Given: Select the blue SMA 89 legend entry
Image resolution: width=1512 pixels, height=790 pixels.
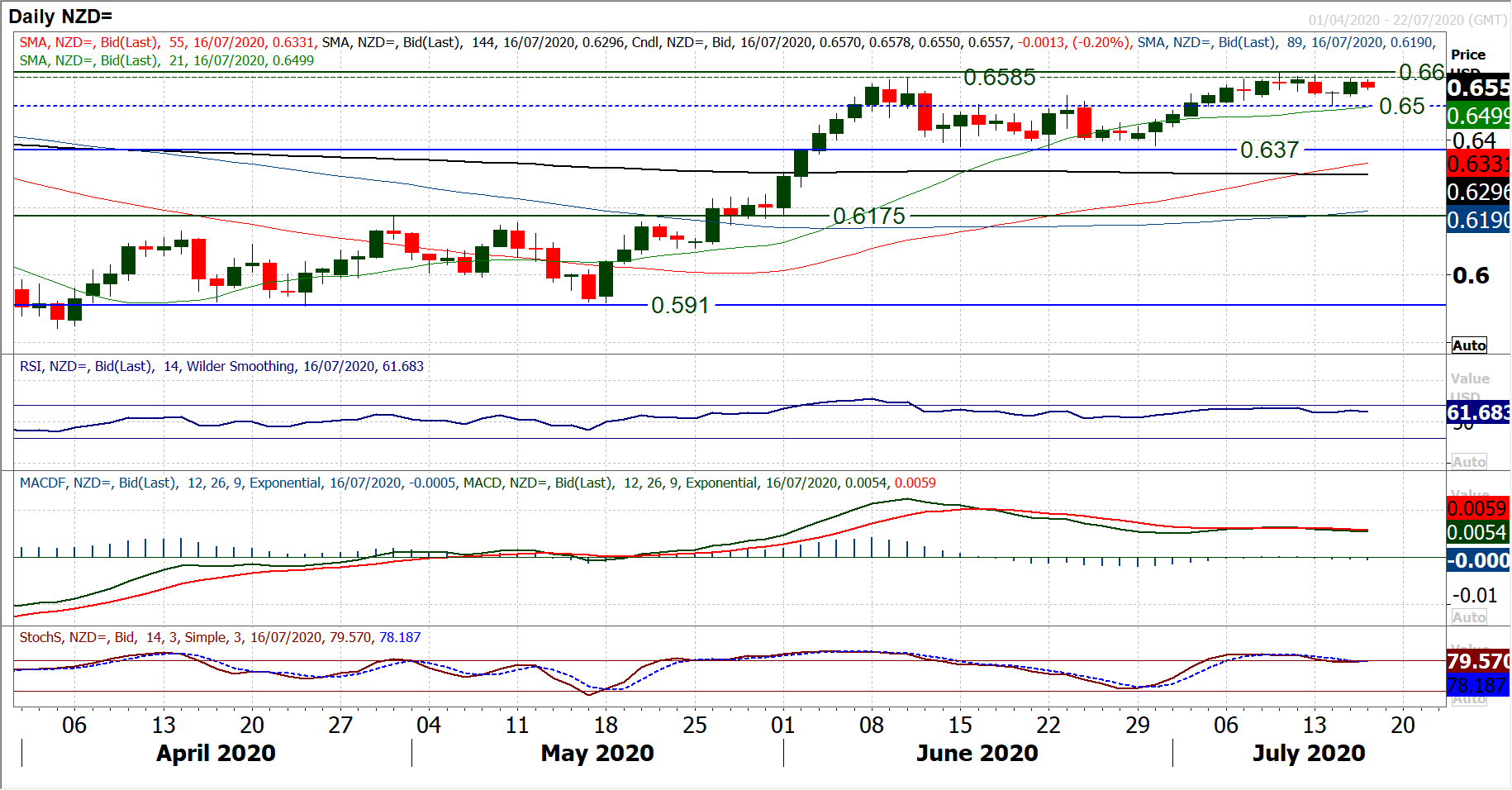Looking at the screenshot, I should click(1286, 42).
